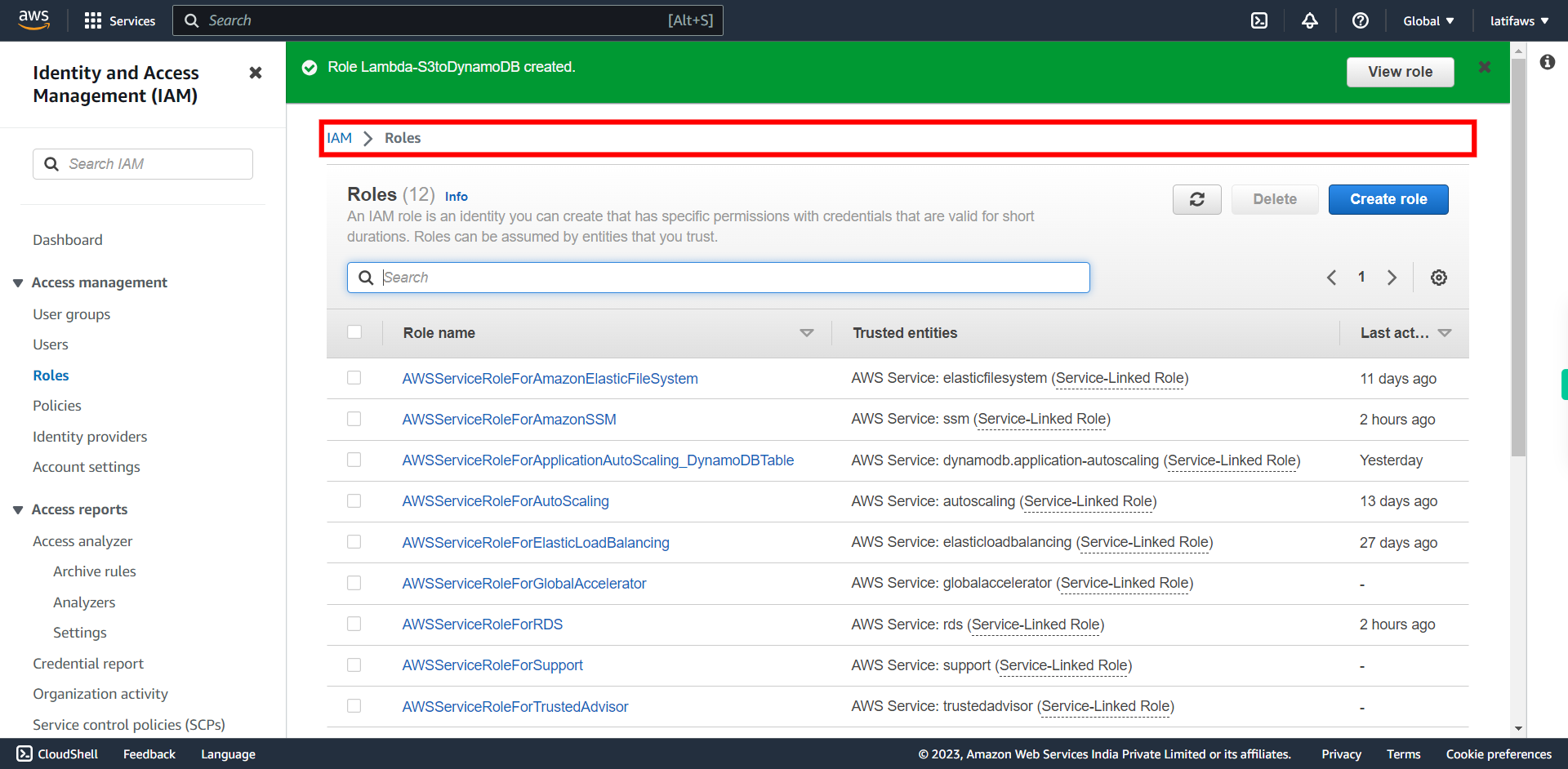Check AWSServiceRoleForGlobalAccelerator row checkbox
The height and width of the screenshot is (769, 1568).
pyautogui.click(x=354, y=583)
